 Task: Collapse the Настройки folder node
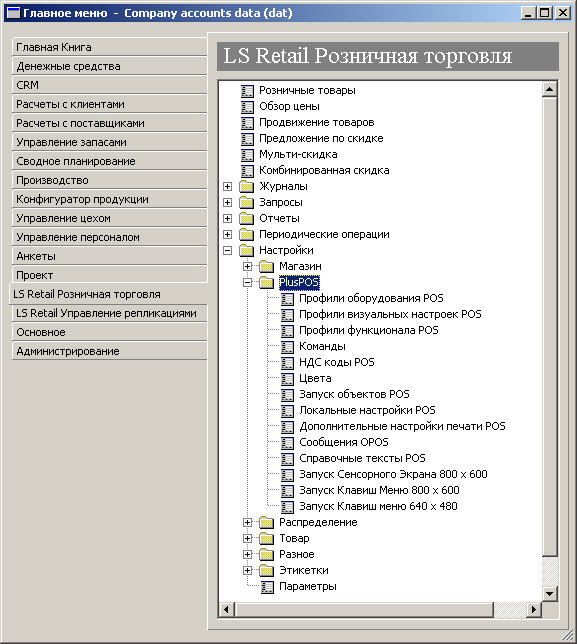227,251
